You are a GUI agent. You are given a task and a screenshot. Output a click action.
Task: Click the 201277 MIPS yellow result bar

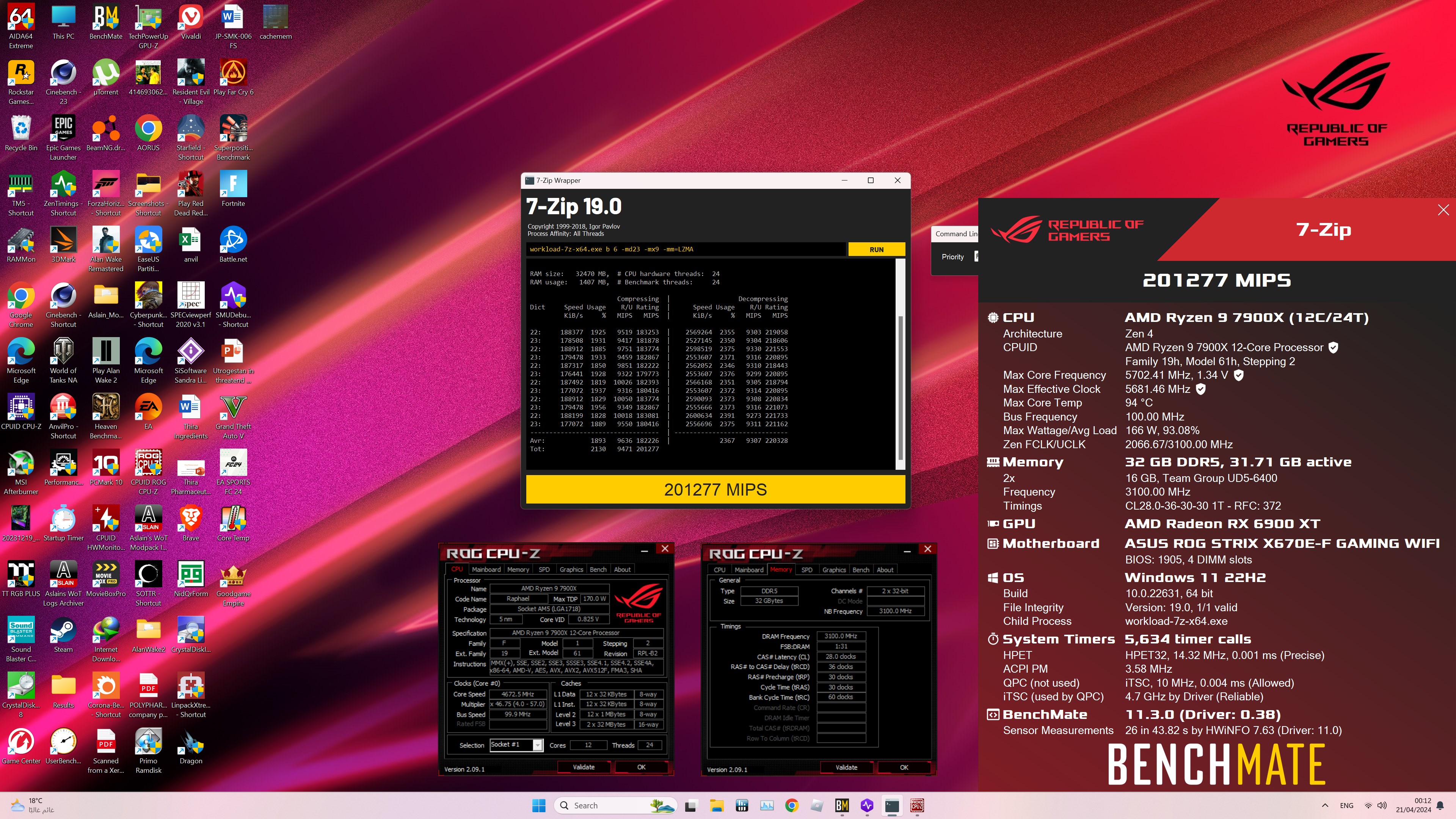[x=715, y=490]
